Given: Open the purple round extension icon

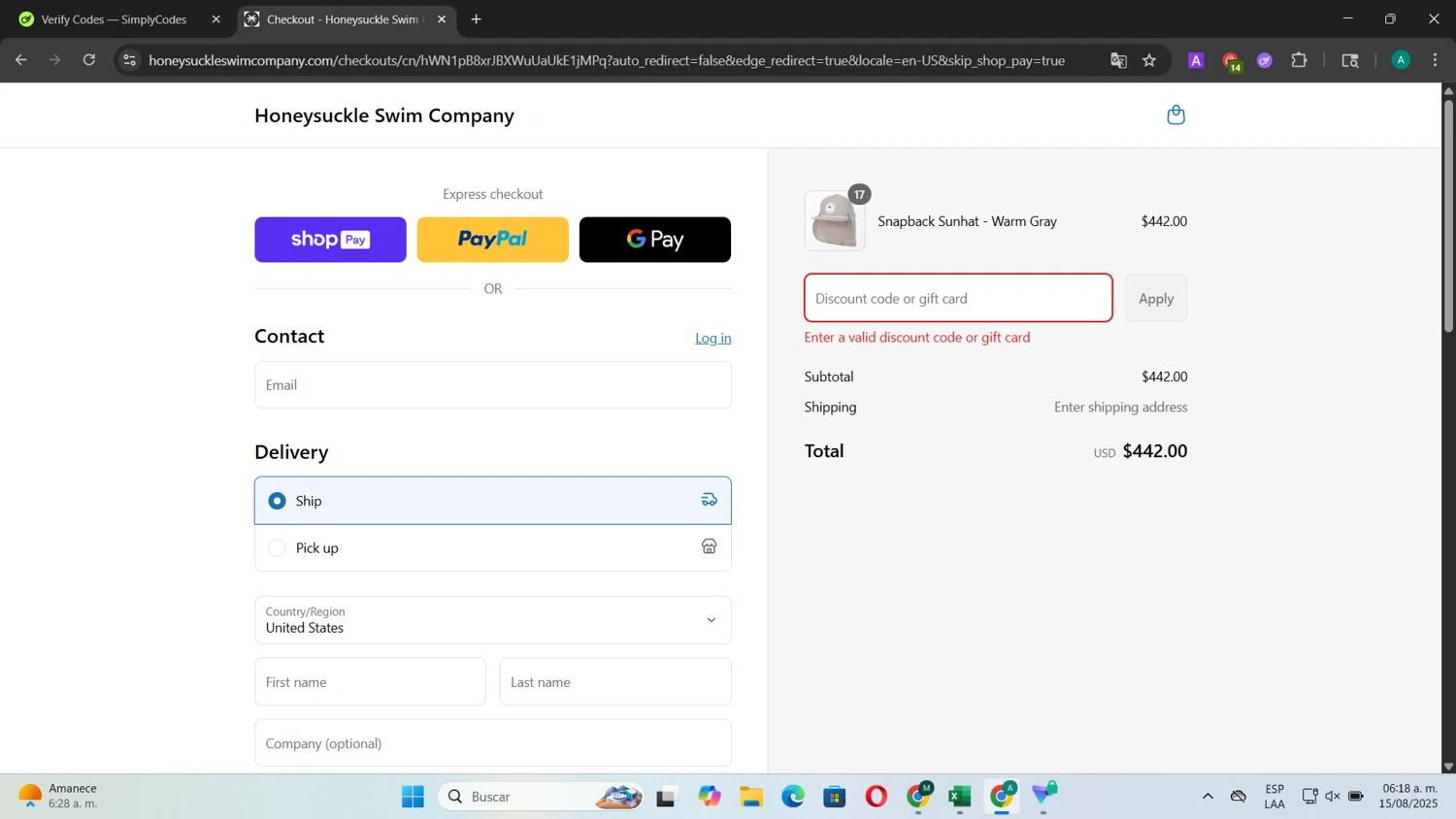Looking at the screenshot, I should pos(1265,60).
